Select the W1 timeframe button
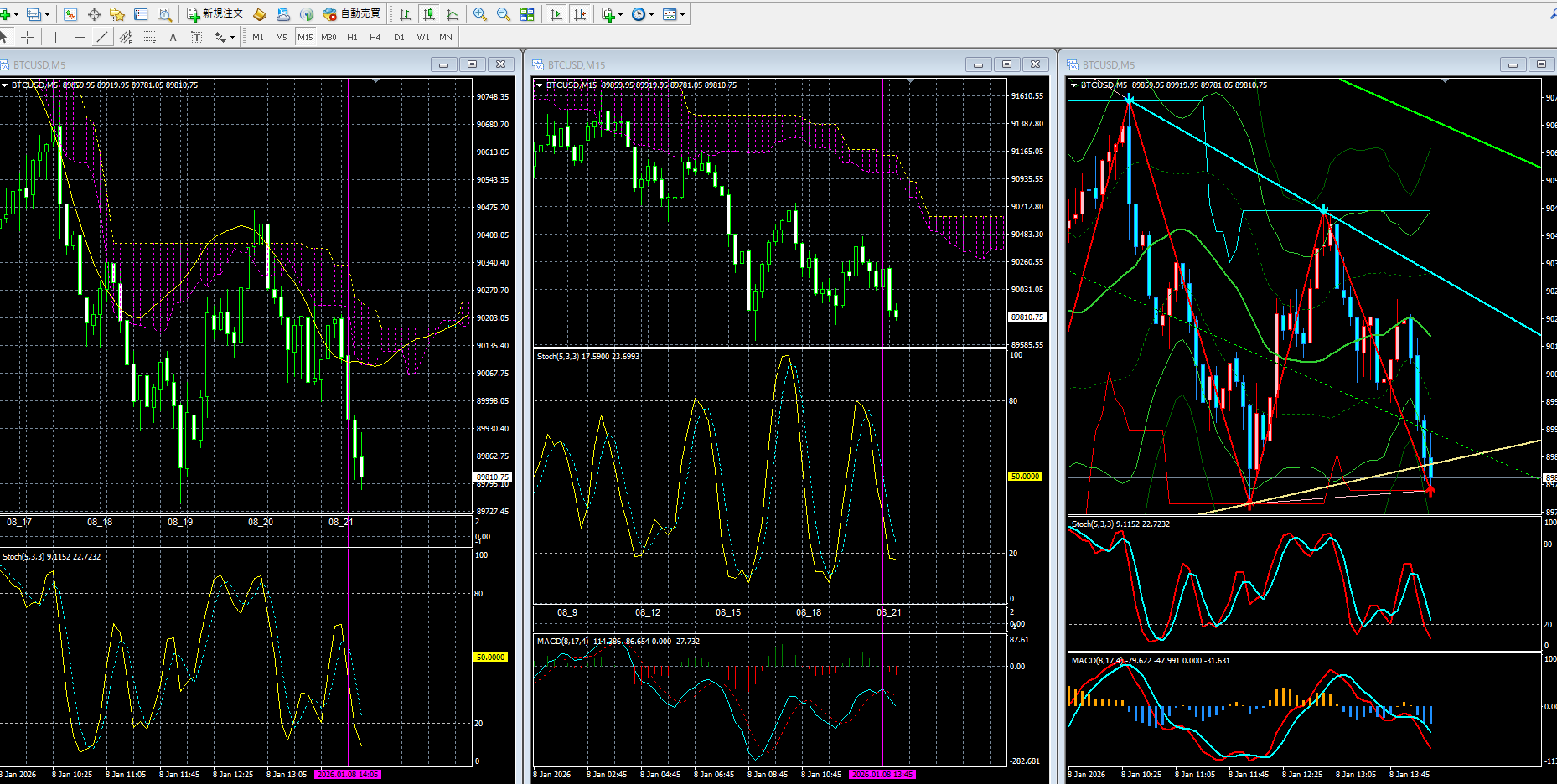 tap(423, 37)
